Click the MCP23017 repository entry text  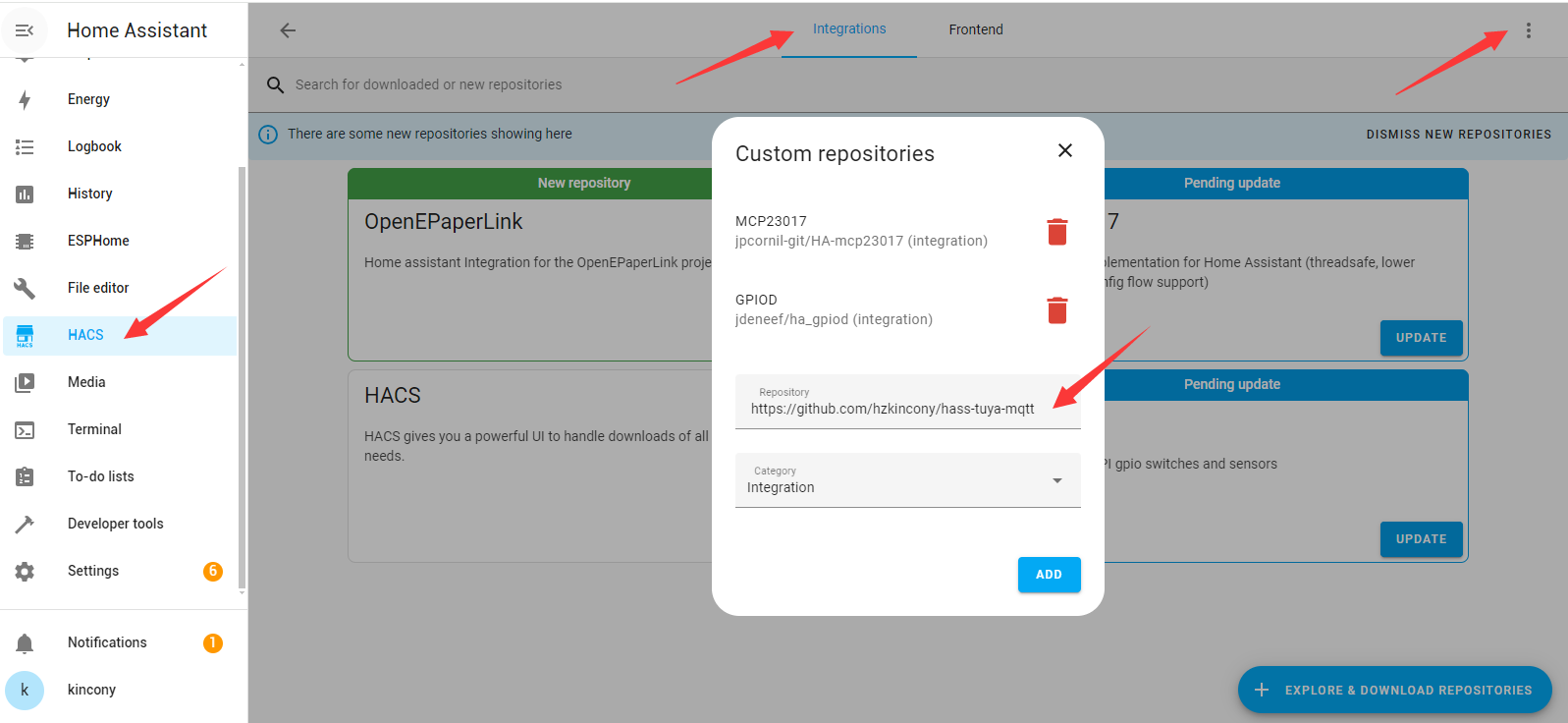pos(861,231)
